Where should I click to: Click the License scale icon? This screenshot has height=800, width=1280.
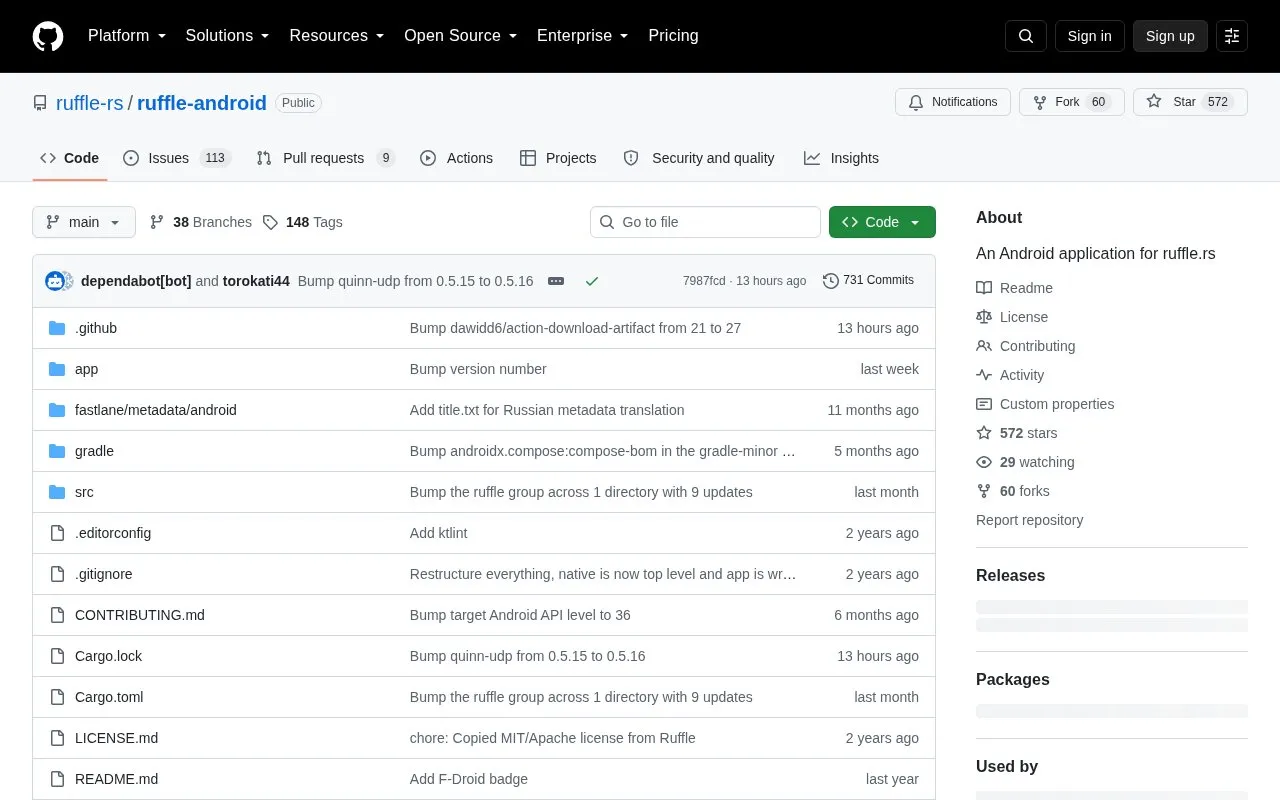pyautogui.click(x=984, y=317)
